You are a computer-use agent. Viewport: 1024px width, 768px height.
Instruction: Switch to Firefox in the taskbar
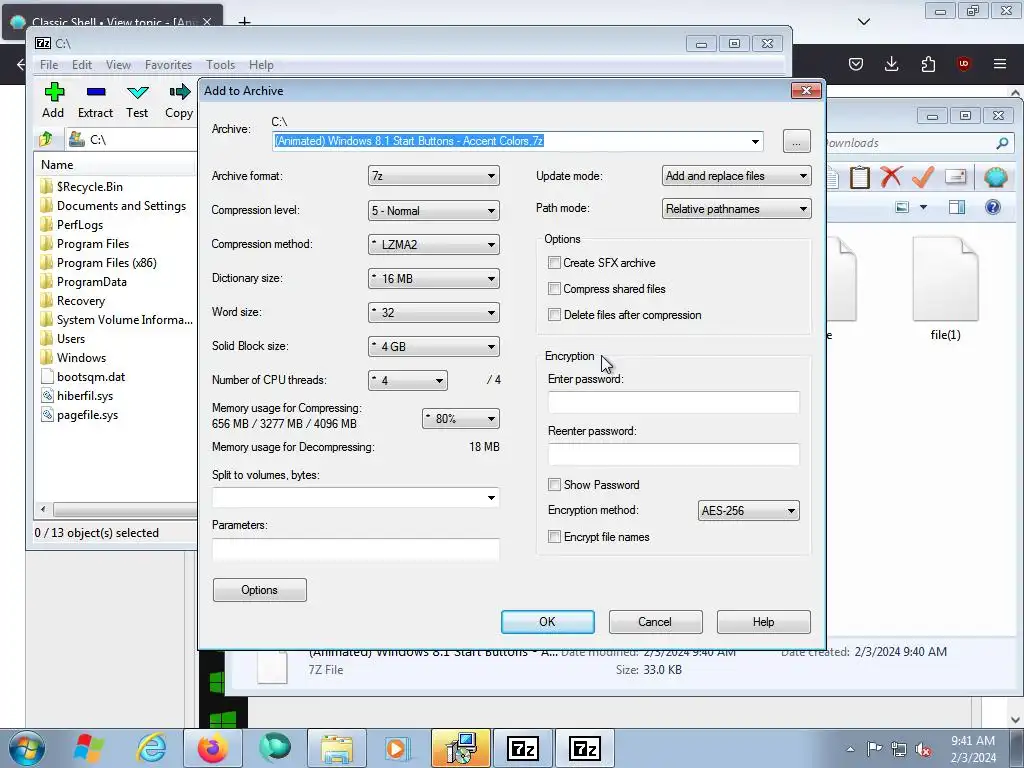(213, 748)
